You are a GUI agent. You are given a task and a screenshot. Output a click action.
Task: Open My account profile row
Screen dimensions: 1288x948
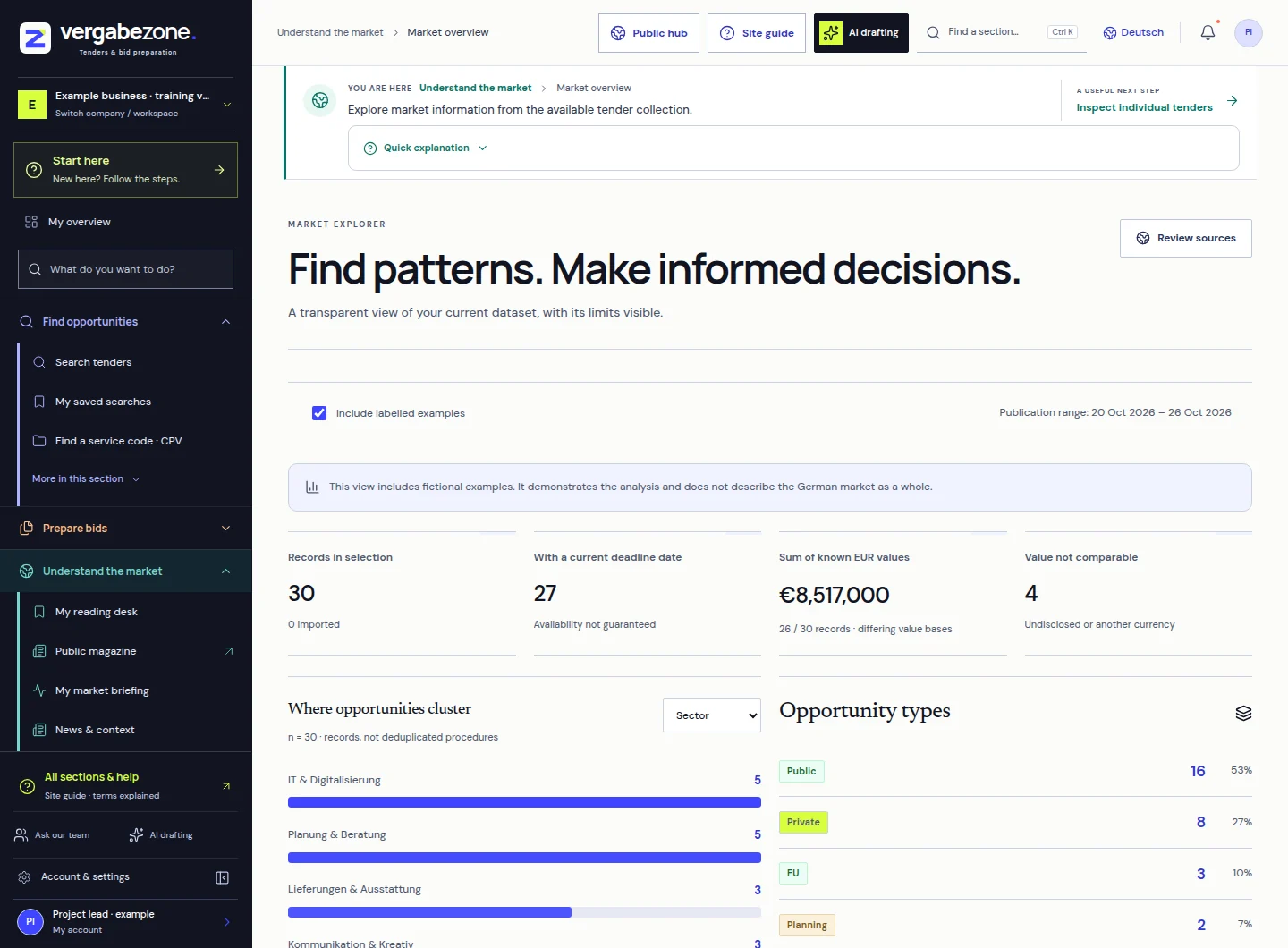pyautogui.click(x=125, y=922)
